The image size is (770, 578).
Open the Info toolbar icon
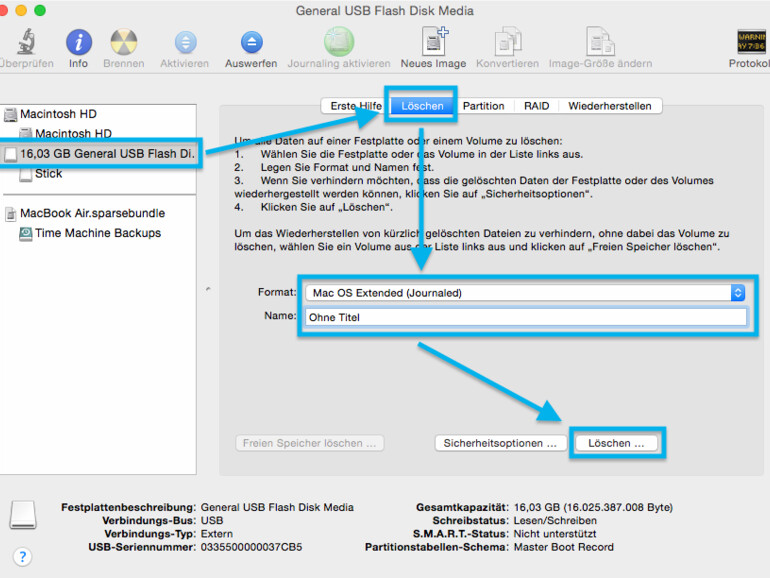coord(79,42)
